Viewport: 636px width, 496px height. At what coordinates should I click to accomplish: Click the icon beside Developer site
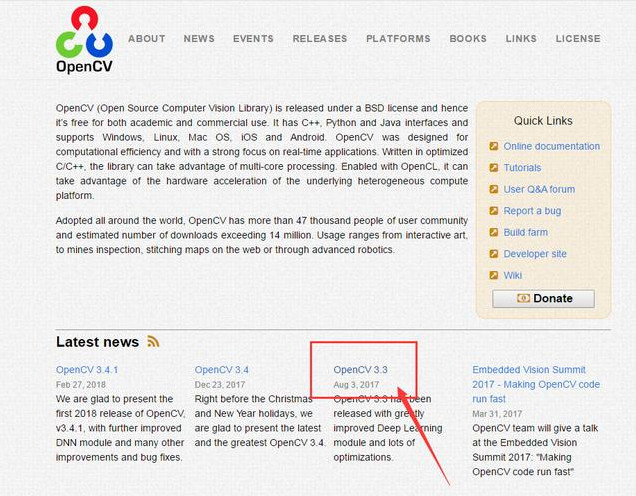pyautogui.click(x=494, y=253)
